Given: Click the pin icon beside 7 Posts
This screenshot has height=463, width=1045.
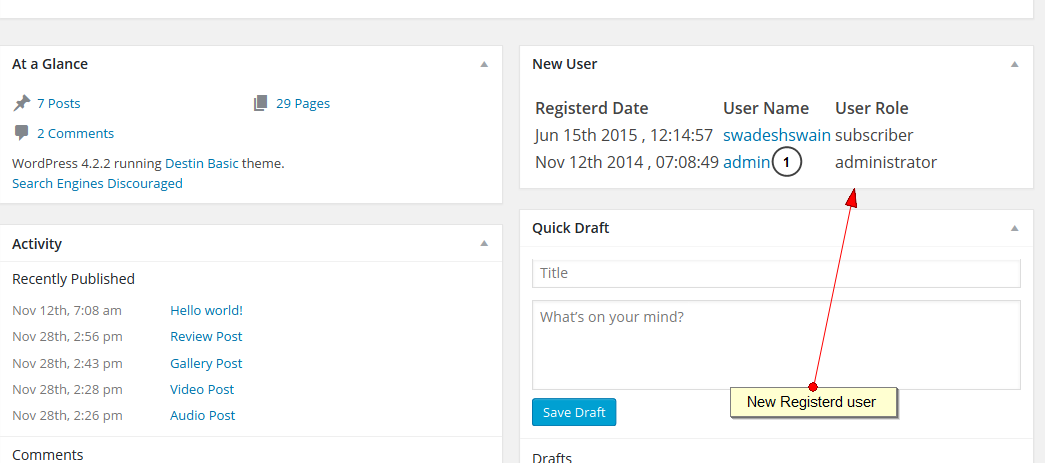Looking at the screenshot, I should (21, 103).
